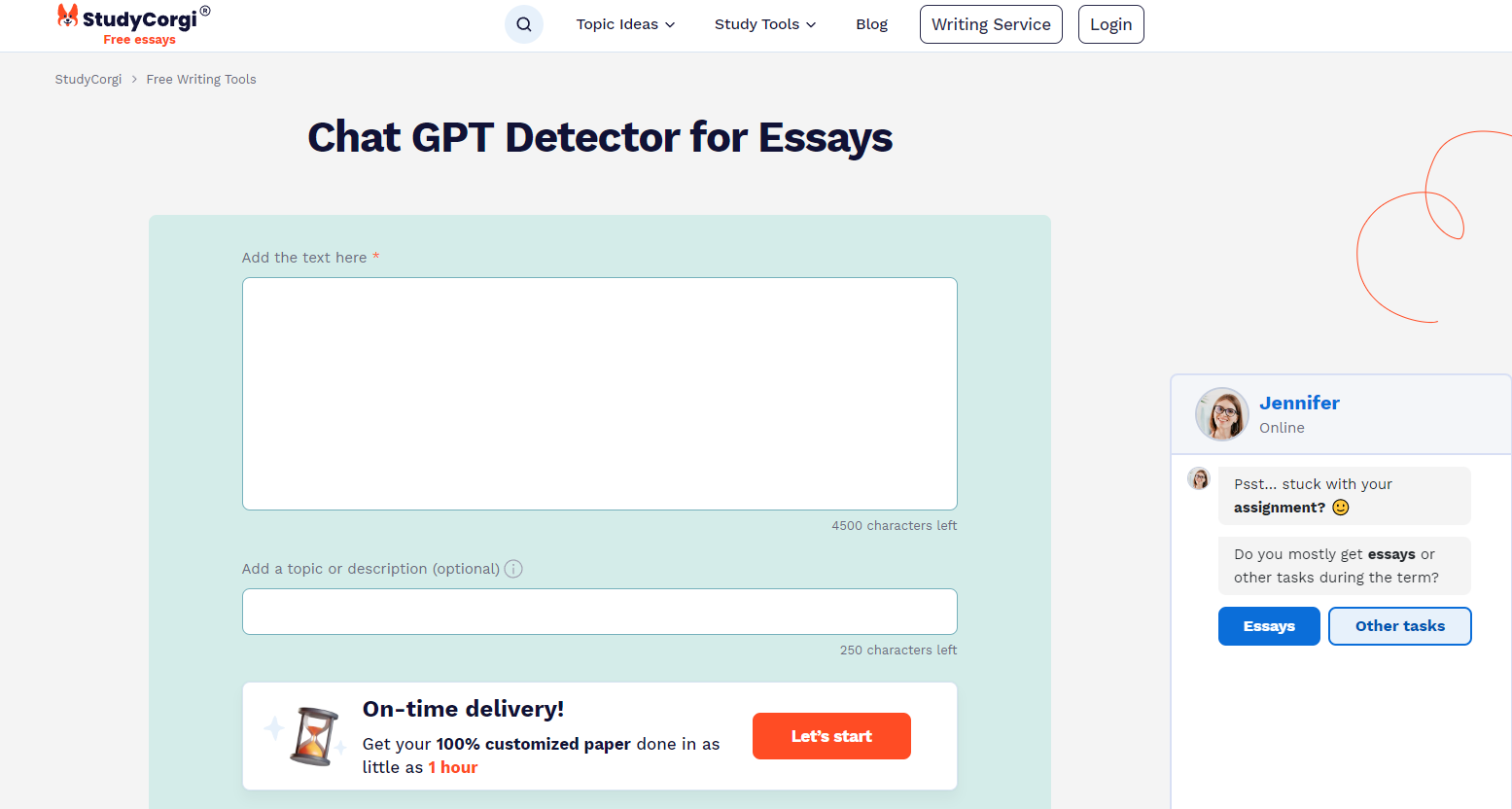Click the Let's start button
The height and width of the screenshot is (809, 1512).
pos(831,736)
